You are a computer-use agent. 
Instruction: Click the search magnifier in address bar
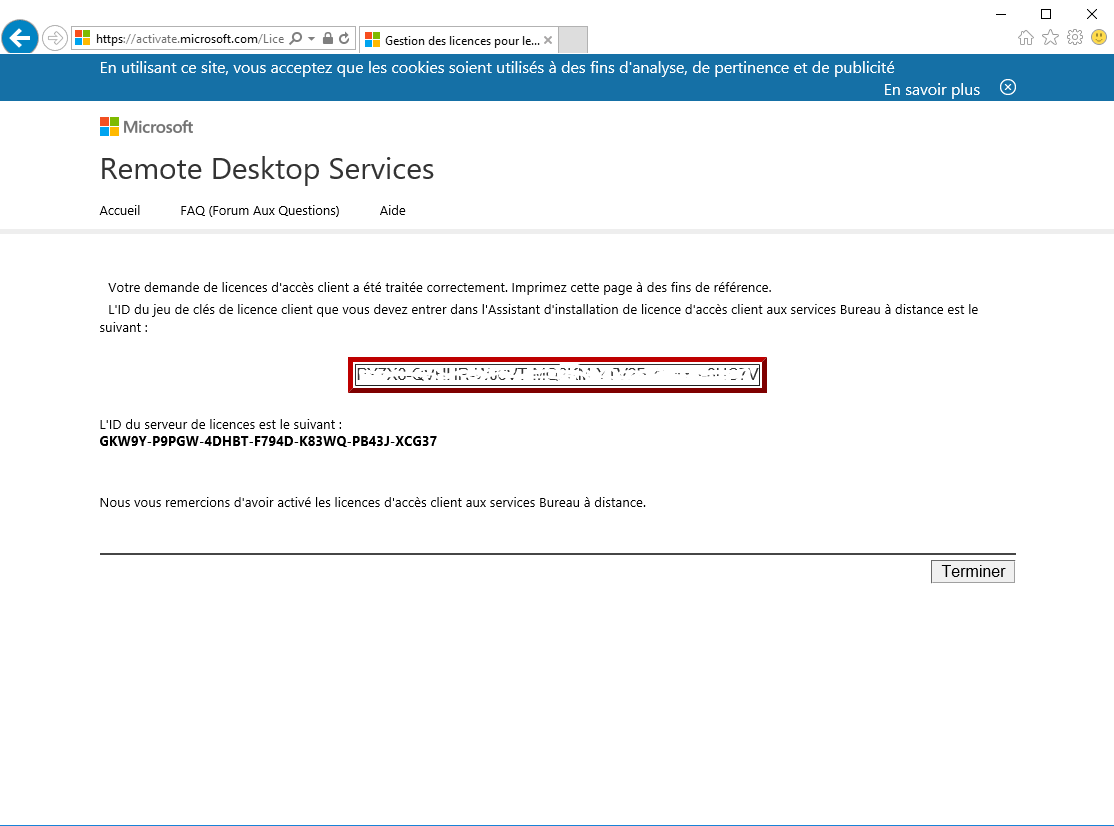tap(296, 38)
